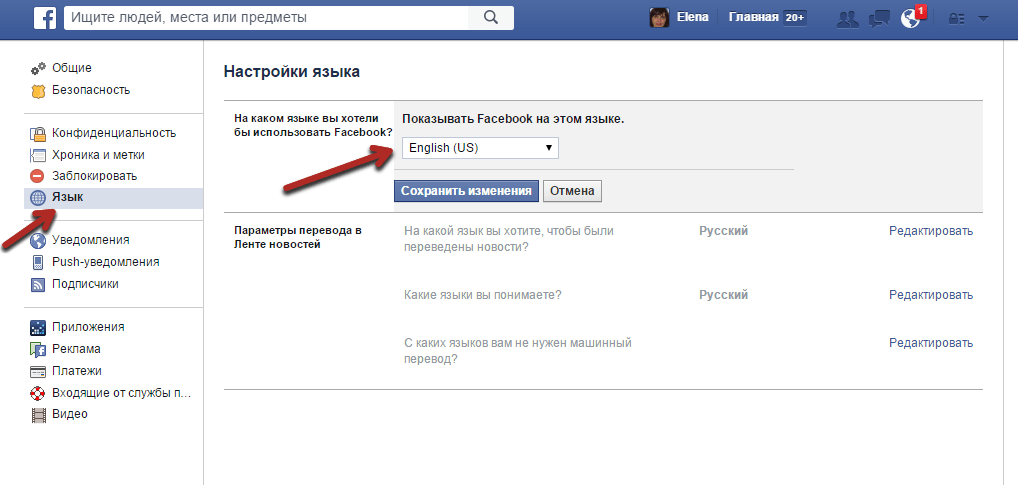1018x485 pixels.
Task: Open Платежи section
Action: tap(77, 371)
